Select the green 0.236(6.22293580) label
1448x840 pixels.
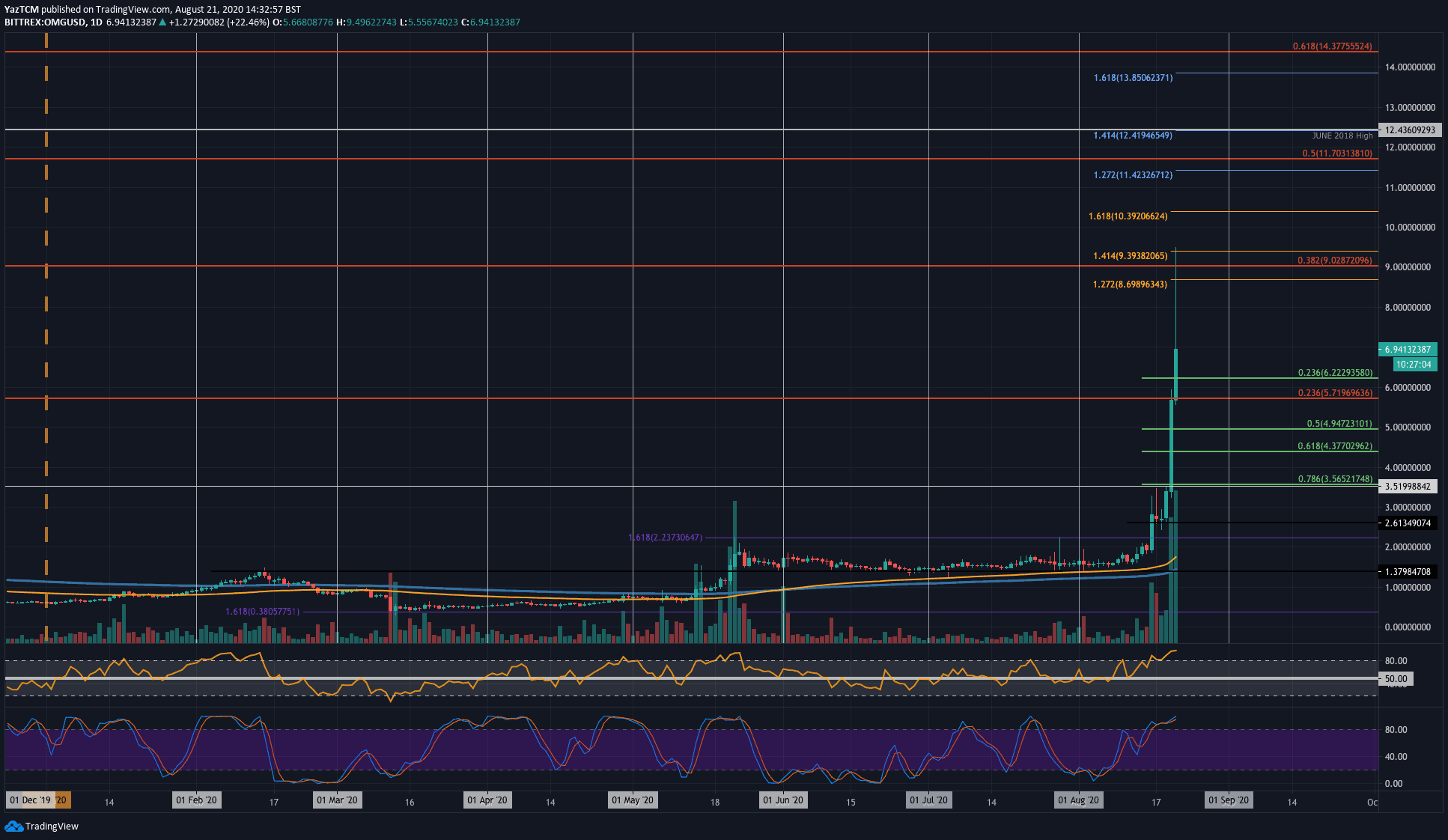(x=1335, y=373)
